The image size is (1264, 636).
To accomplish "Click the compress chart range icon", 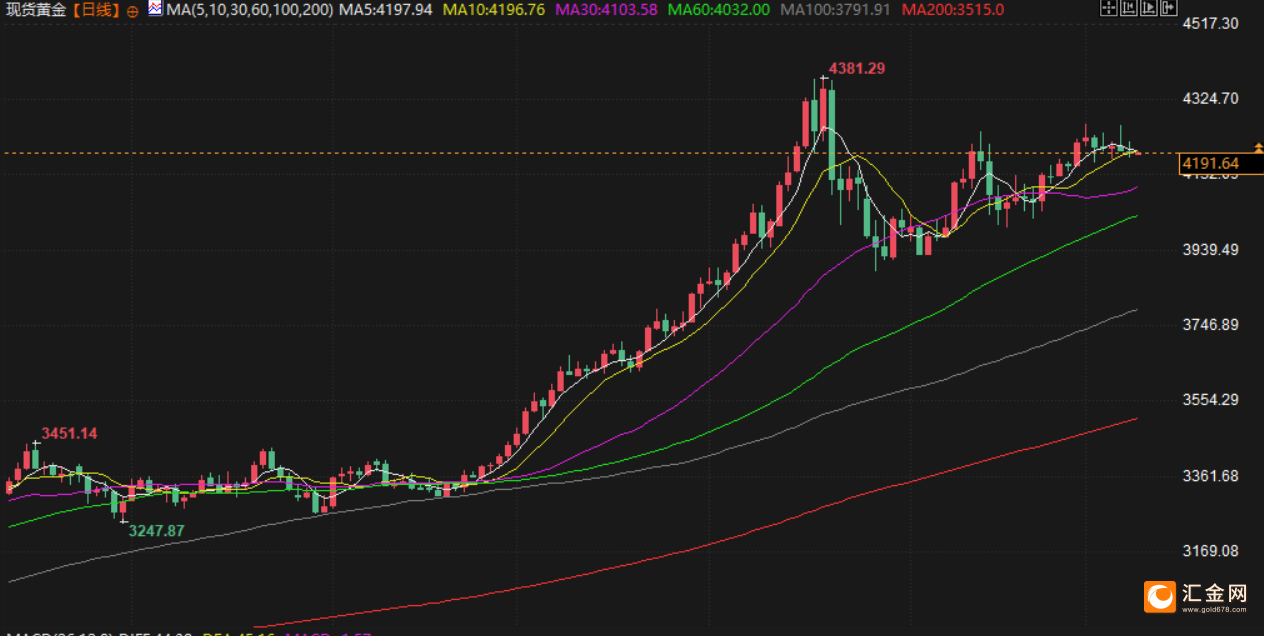I will click(x=1129, y=7).
